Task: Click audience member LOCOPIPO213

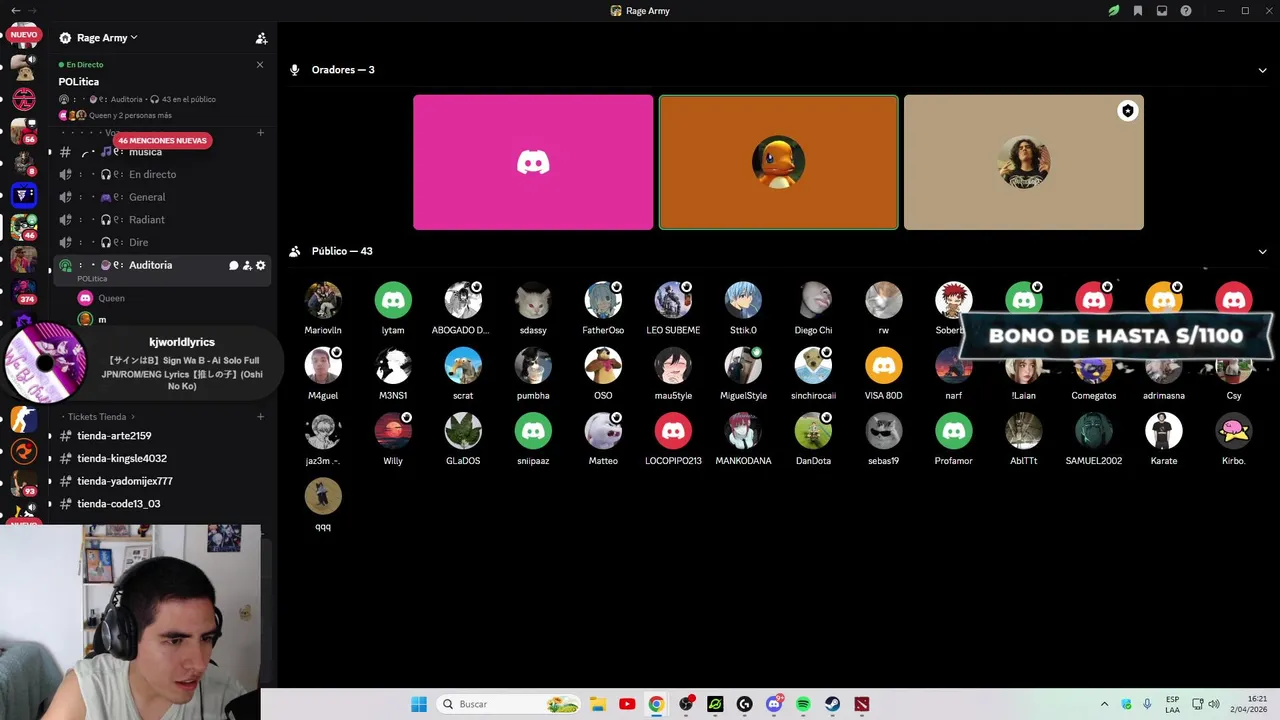Action: pos(673,440)
